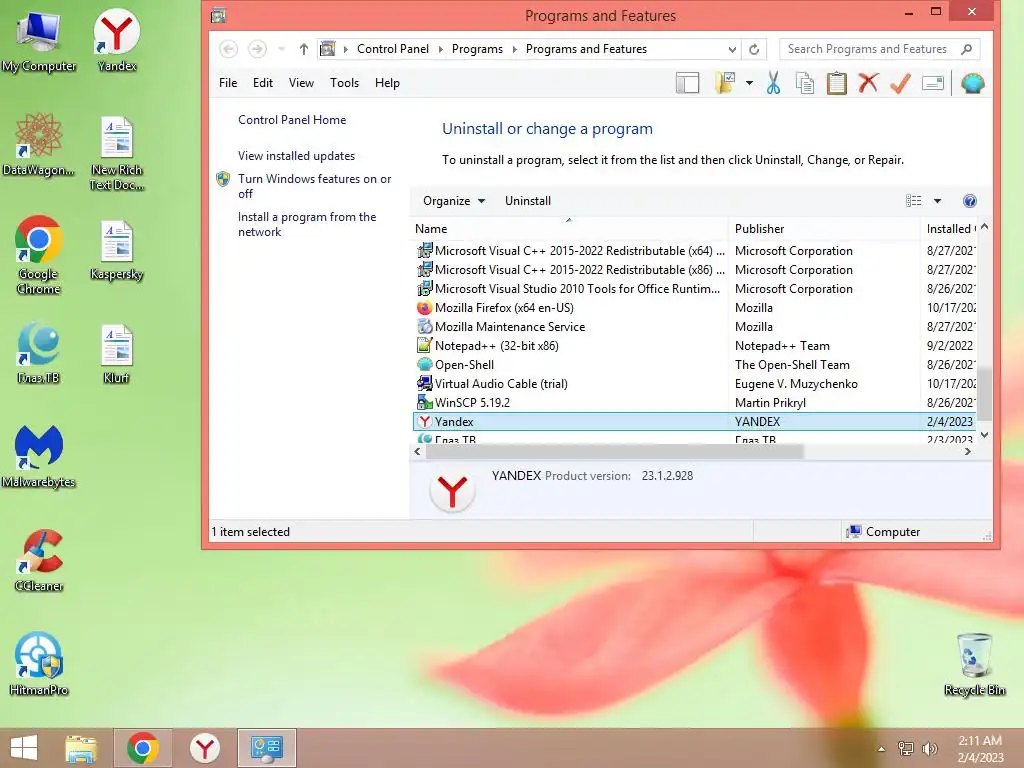The height and width of the screenshot is (768, 1024).
Task: Open the View menu
Action: [301, 83]
